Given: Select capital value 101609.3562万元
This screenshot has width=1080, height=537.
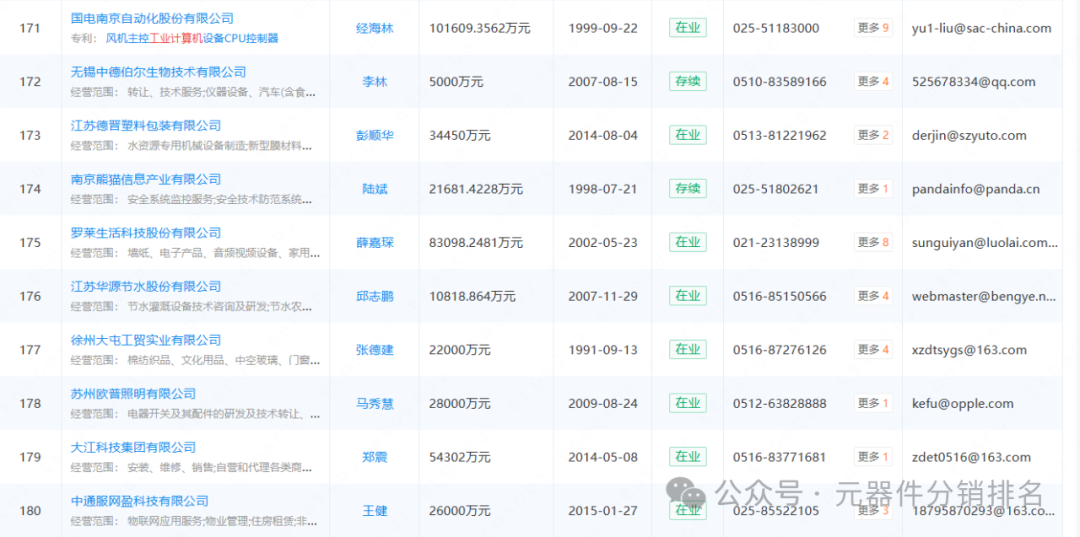Looking at the screenshot, I should point(480,28).
